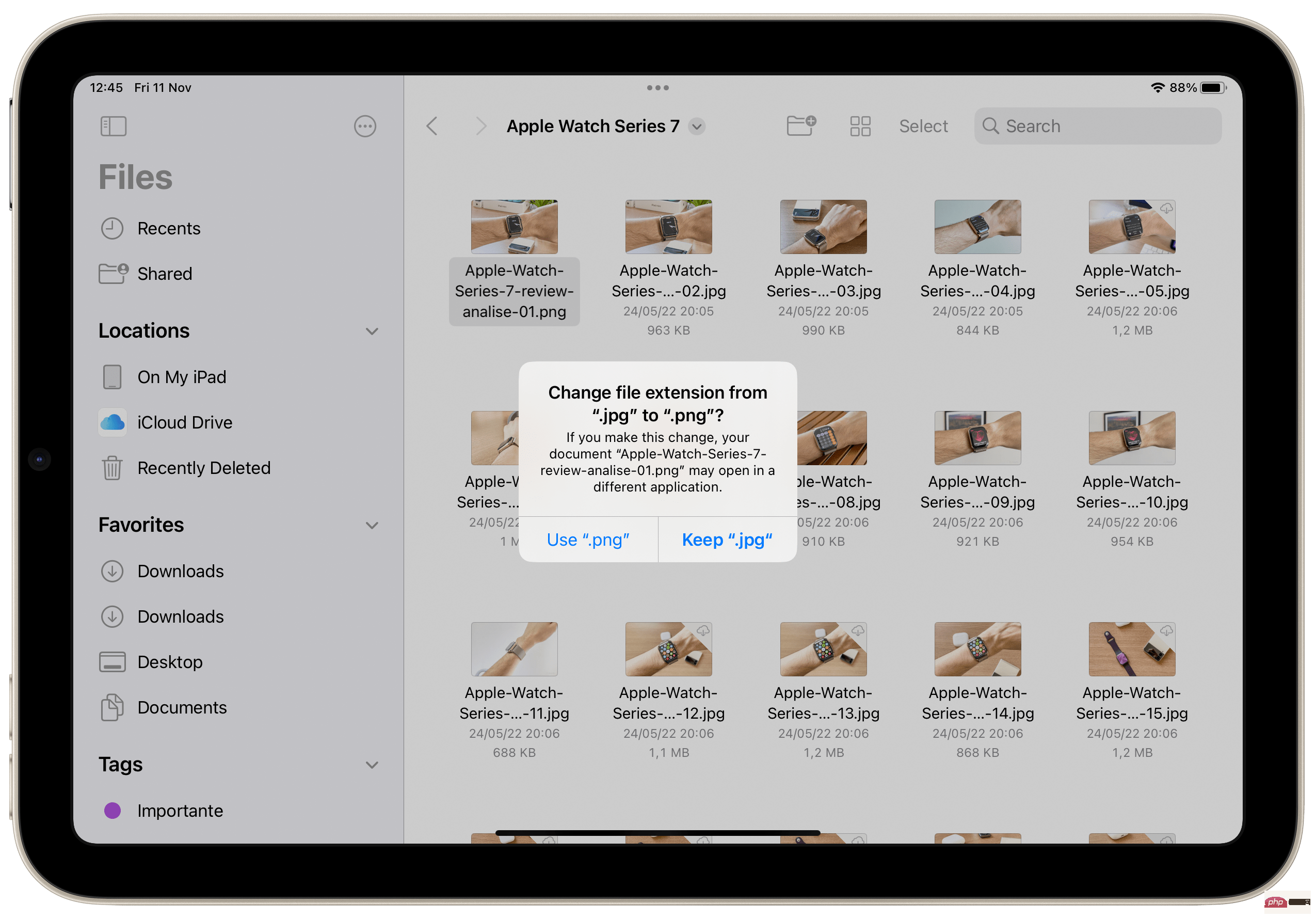Open the Apple Watch Series 7 folder dropdown
The height and width of the screenshot is (919, 1316).
tap(700, 126)
